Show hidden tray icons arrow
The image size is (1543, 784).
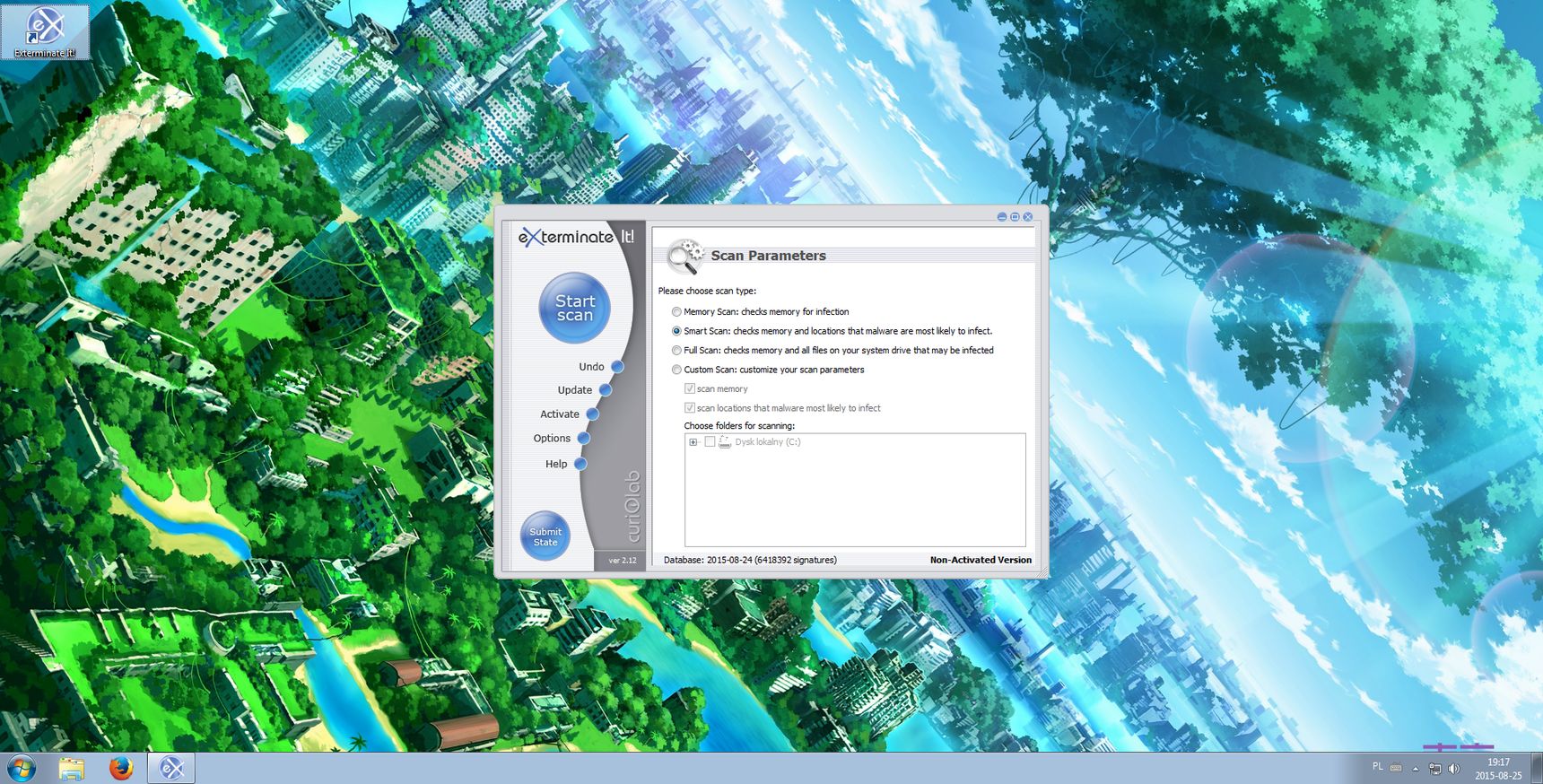pos(1416,769)
